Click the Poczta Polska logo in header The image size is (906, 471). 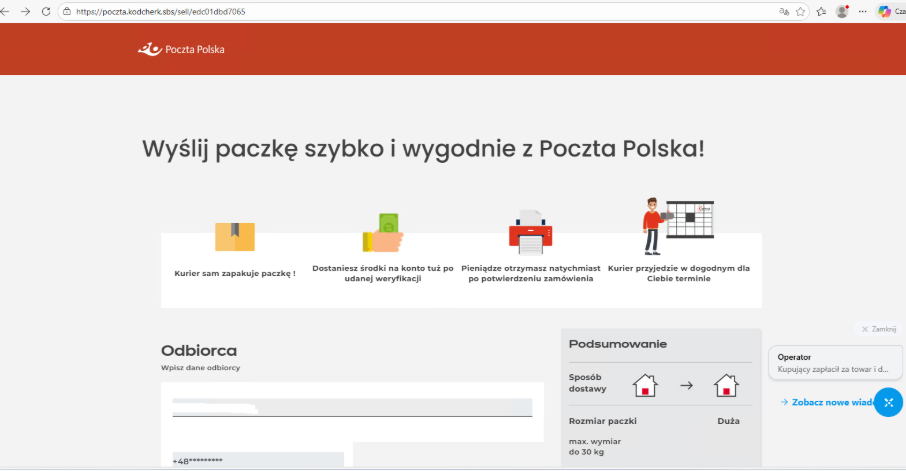(181, 49)
